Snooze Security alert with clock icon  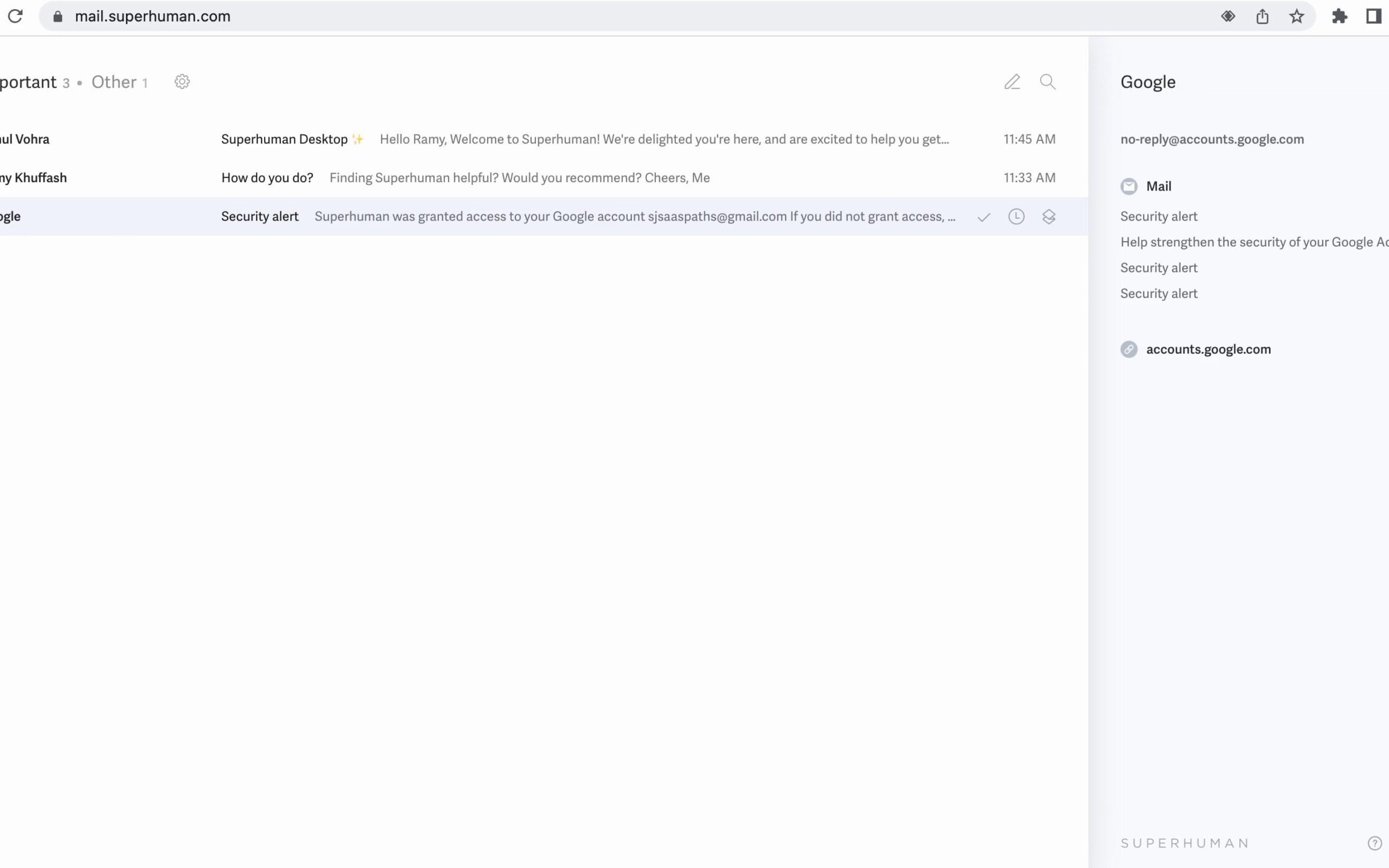pos(1016,216)
